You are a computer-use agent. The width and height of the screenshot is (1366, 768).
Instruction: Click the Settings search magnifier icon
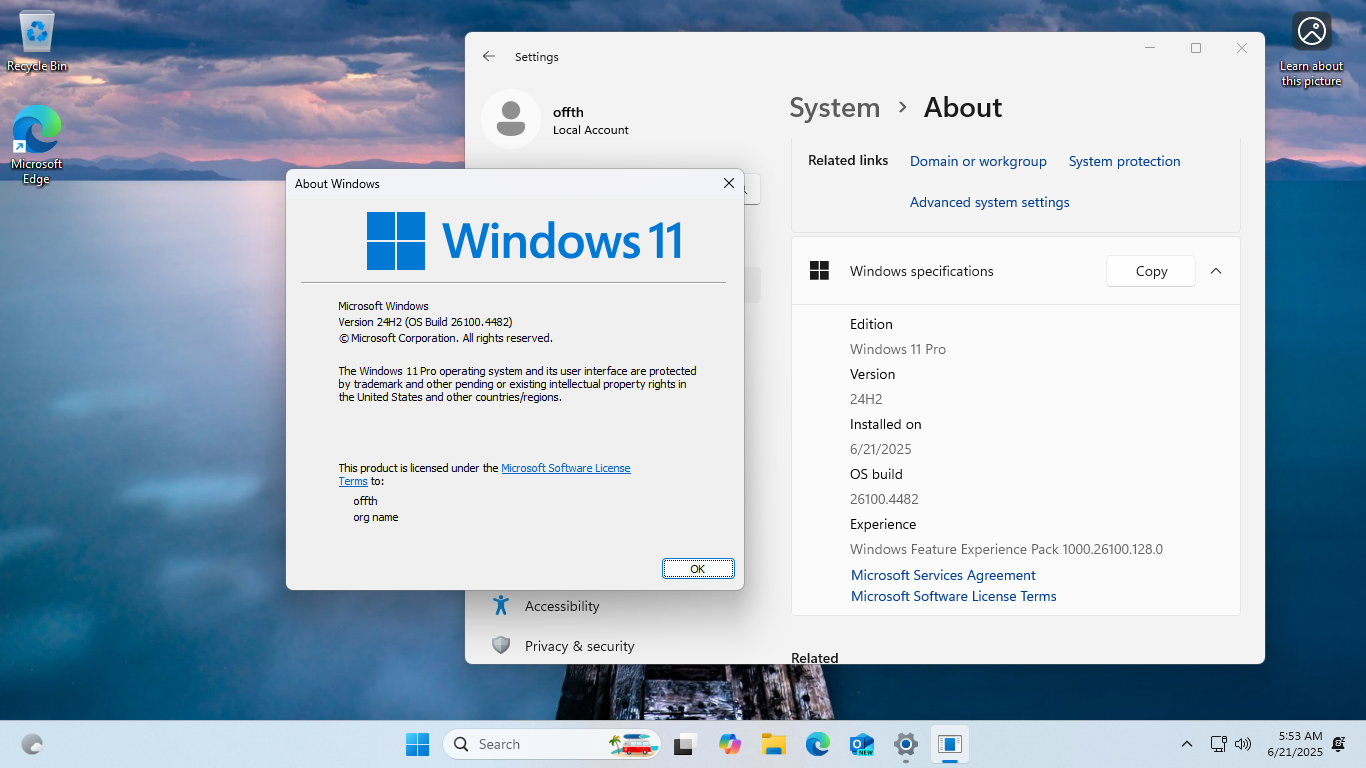744,189
